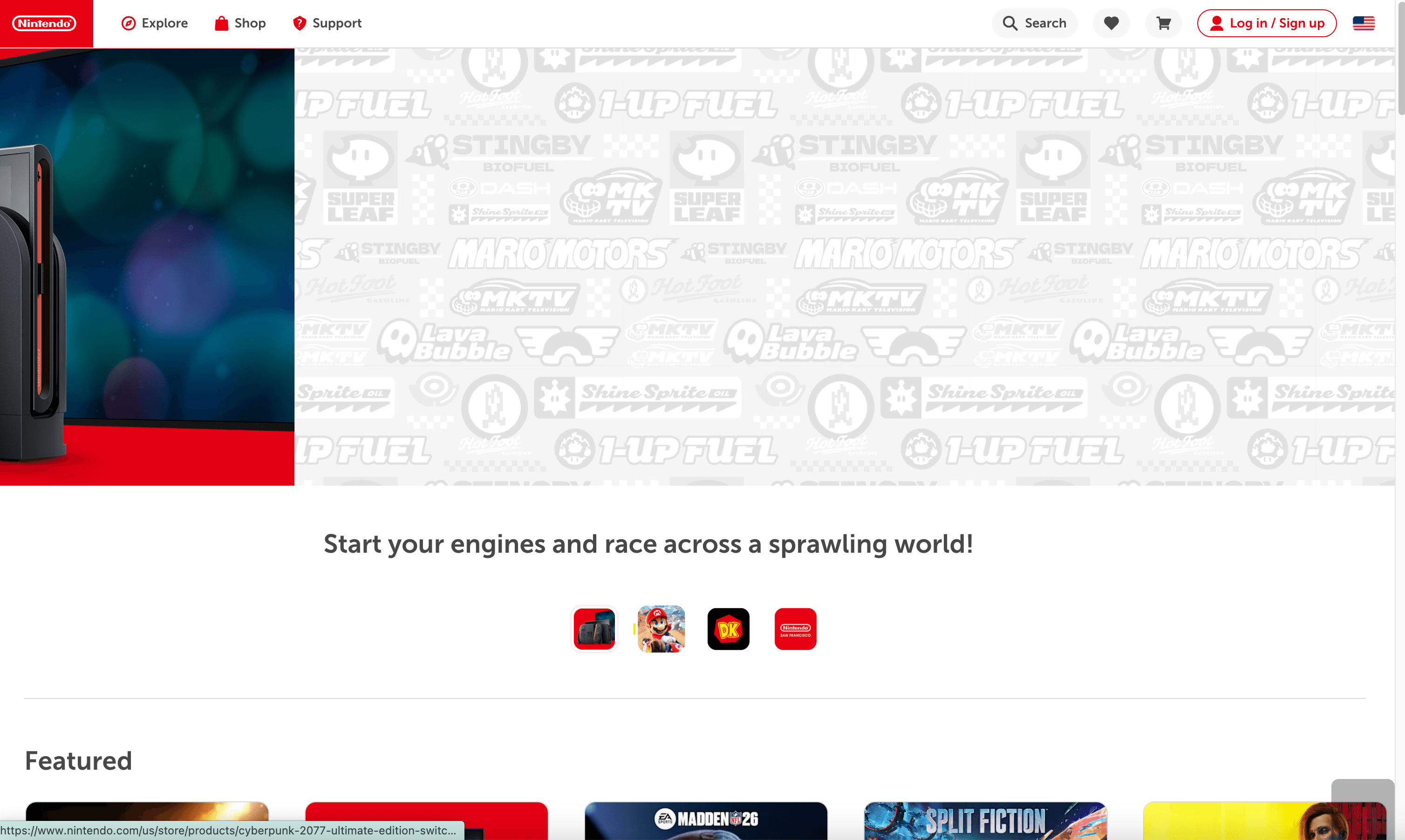Click the Log in / Sign up button
This screenshot has width=1405, height=840.
pos(1266,23)
